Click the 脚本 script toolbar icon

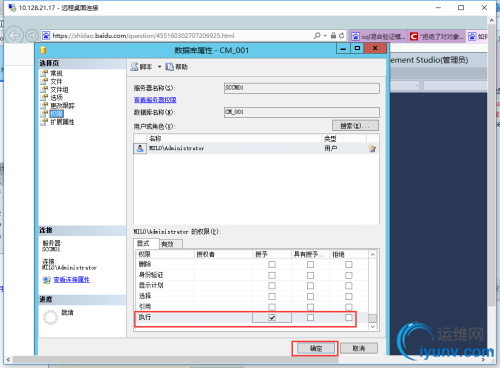[x=134, y=67]
